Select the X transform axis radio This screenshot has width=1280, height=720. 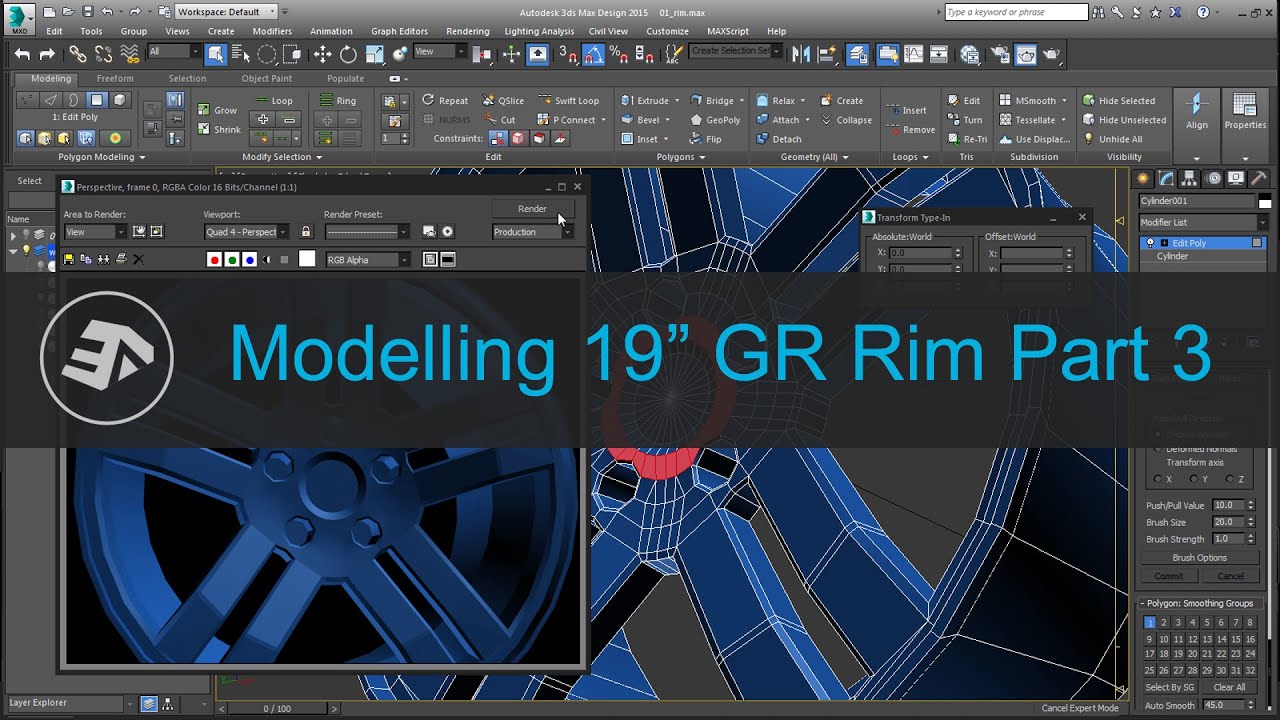[1159, 479]
